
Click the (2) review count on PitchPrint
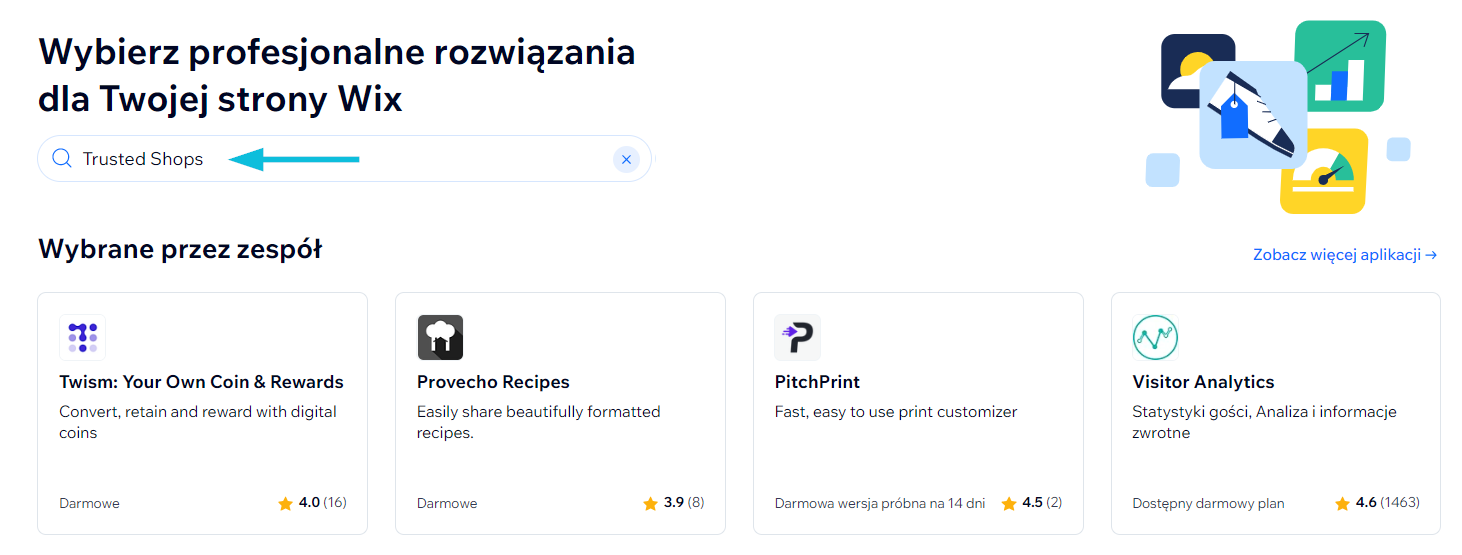point(1054,502)
